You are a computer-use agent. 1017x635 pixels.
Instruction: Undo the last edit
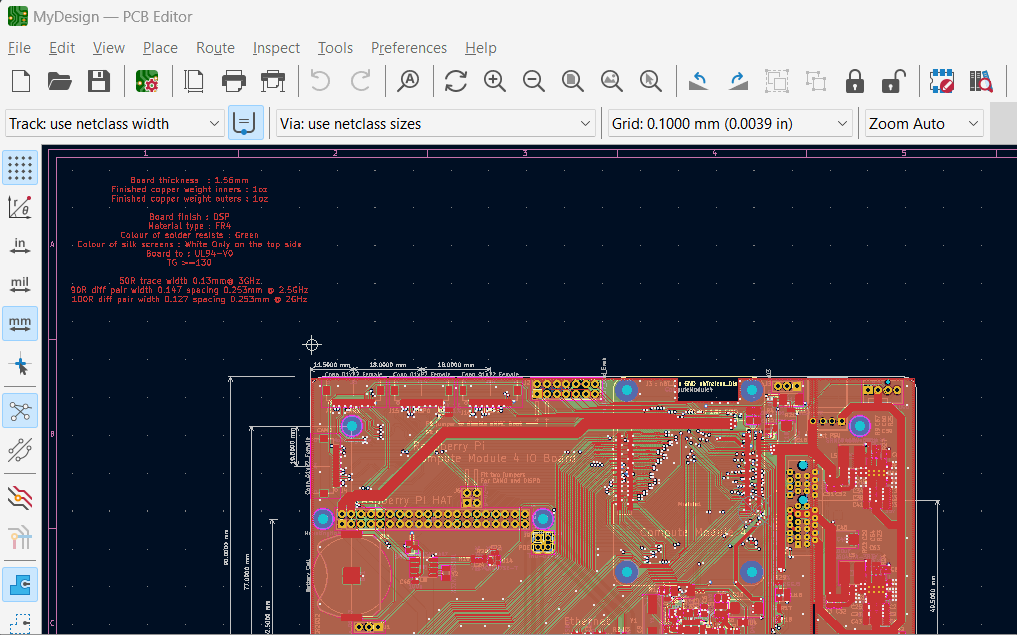point(320,82)
